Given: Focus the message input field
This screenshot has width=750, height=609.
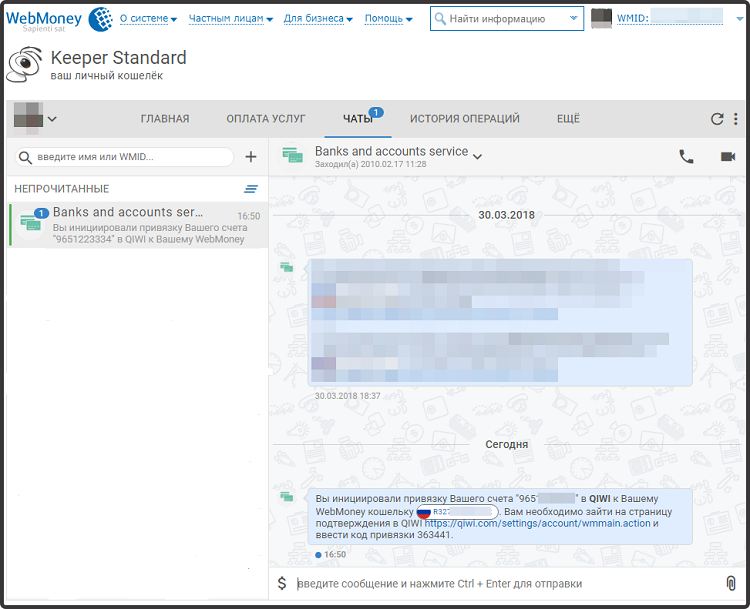Looking at the screenshot, I should [x=507, y=584].
